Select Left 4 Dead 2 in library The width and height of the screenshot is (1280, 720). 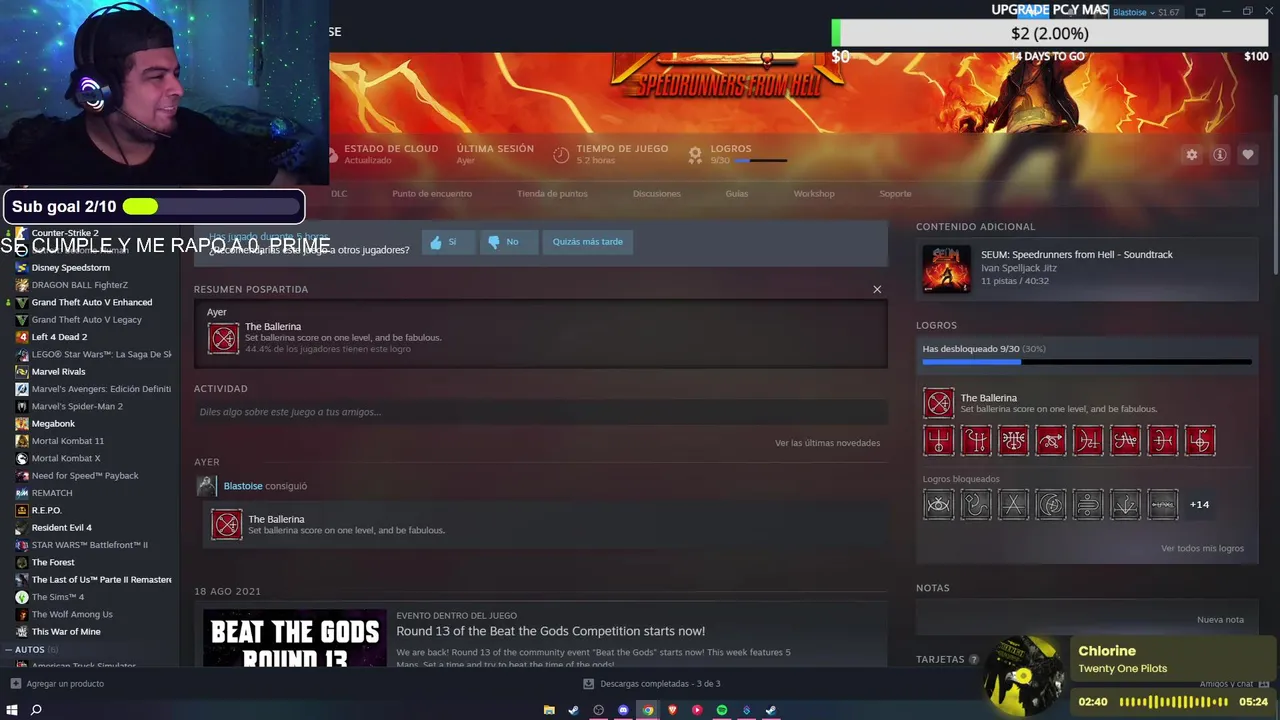click(59, 337)
